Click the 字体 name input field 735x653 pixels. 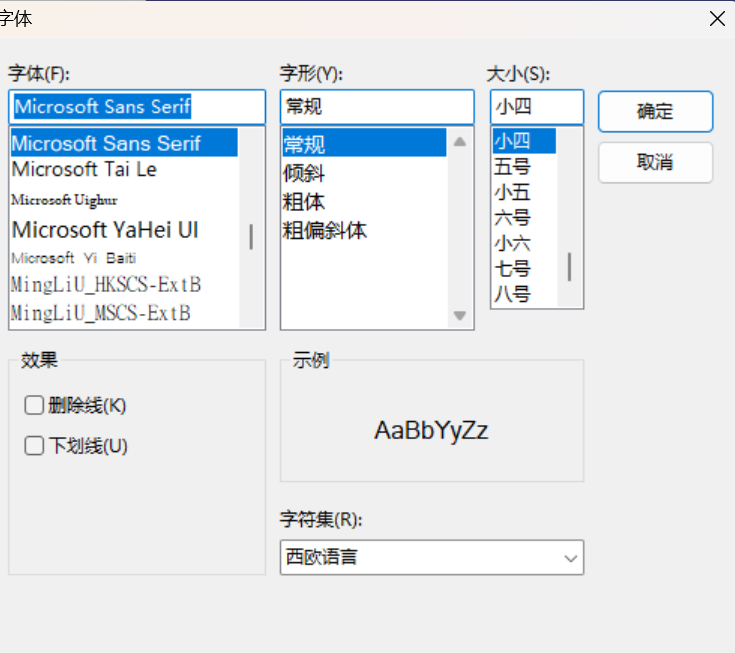pyautogui.click(x=137, y=107)
